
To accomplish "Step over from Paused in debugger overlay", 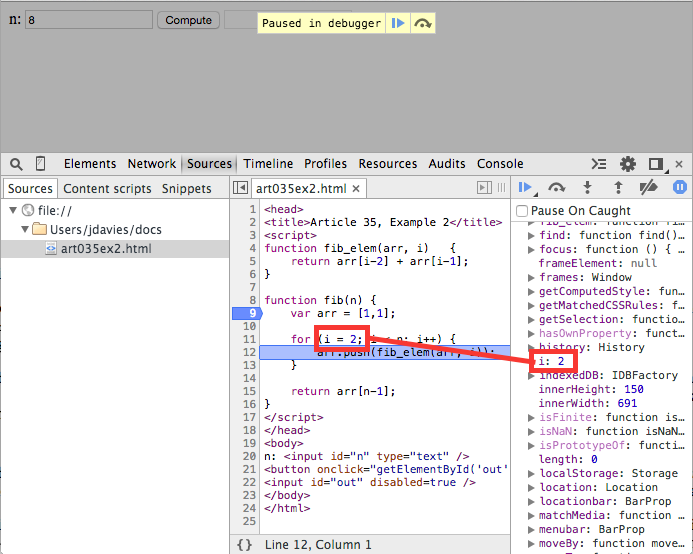I will pos(423,23).
